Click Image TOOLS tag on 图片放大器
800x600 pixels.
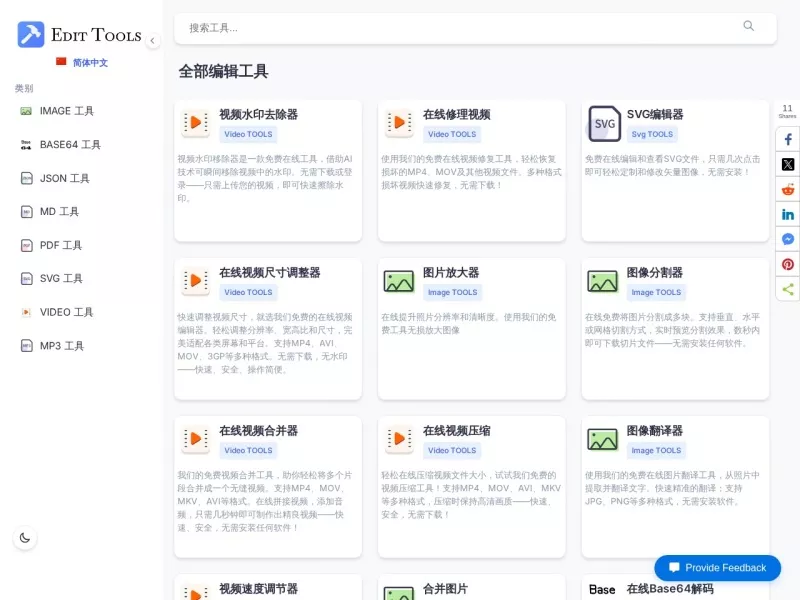click(x=452, y=292)
